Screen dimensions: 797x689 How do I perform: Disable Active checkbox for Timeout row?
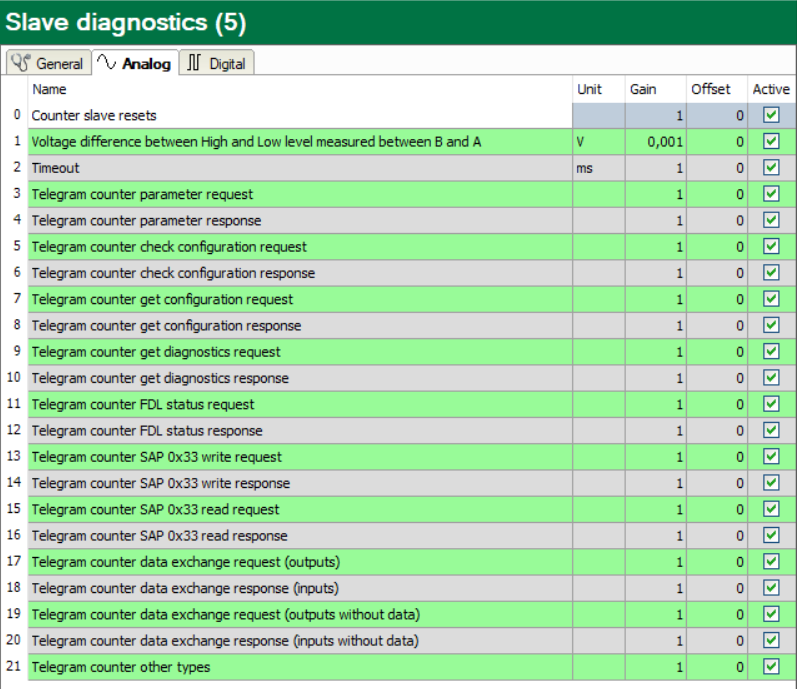click(770, 168)
